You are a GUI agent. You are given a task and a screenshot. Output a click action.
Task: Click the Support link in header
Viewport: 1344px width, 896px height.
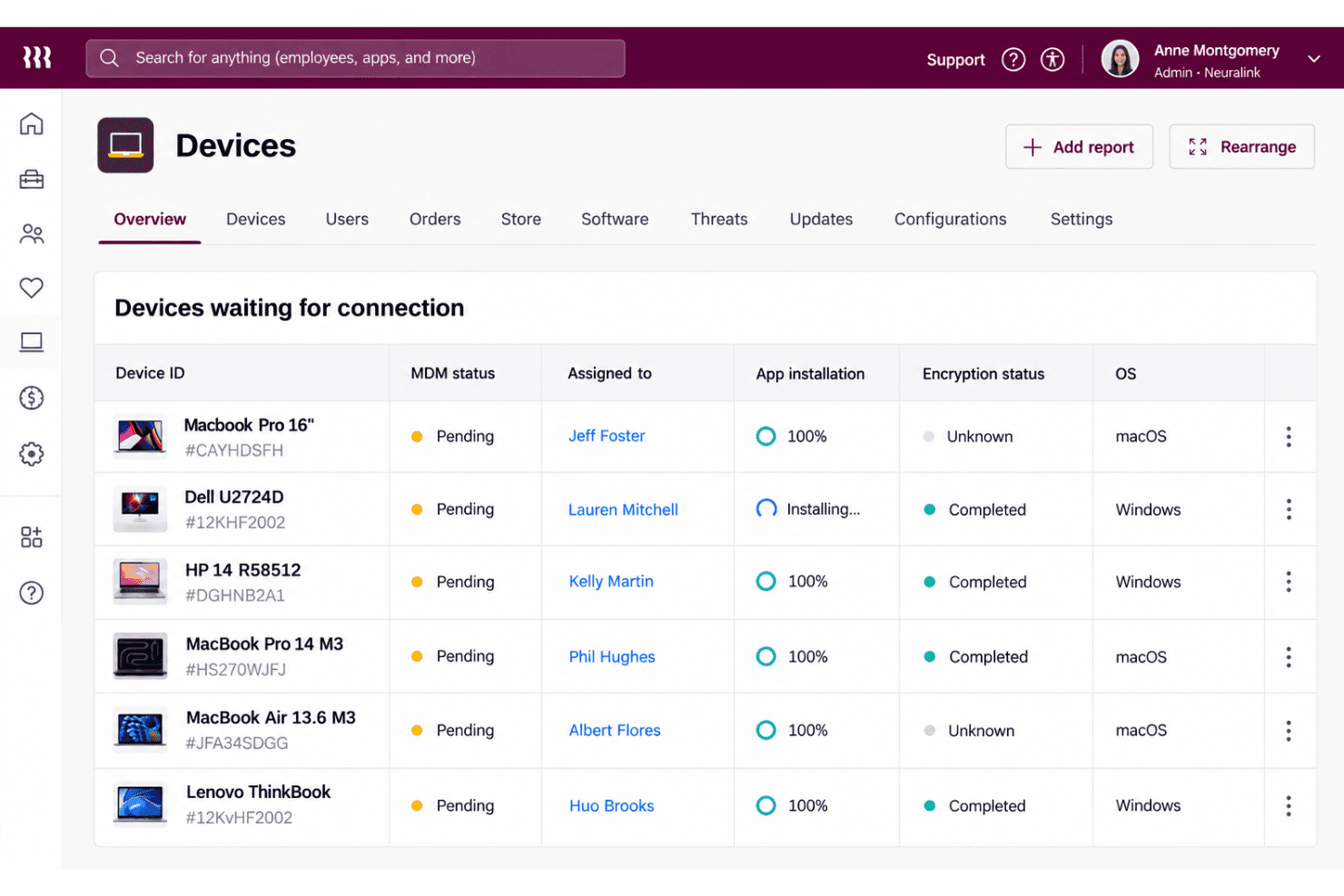[x=955, y=60]
